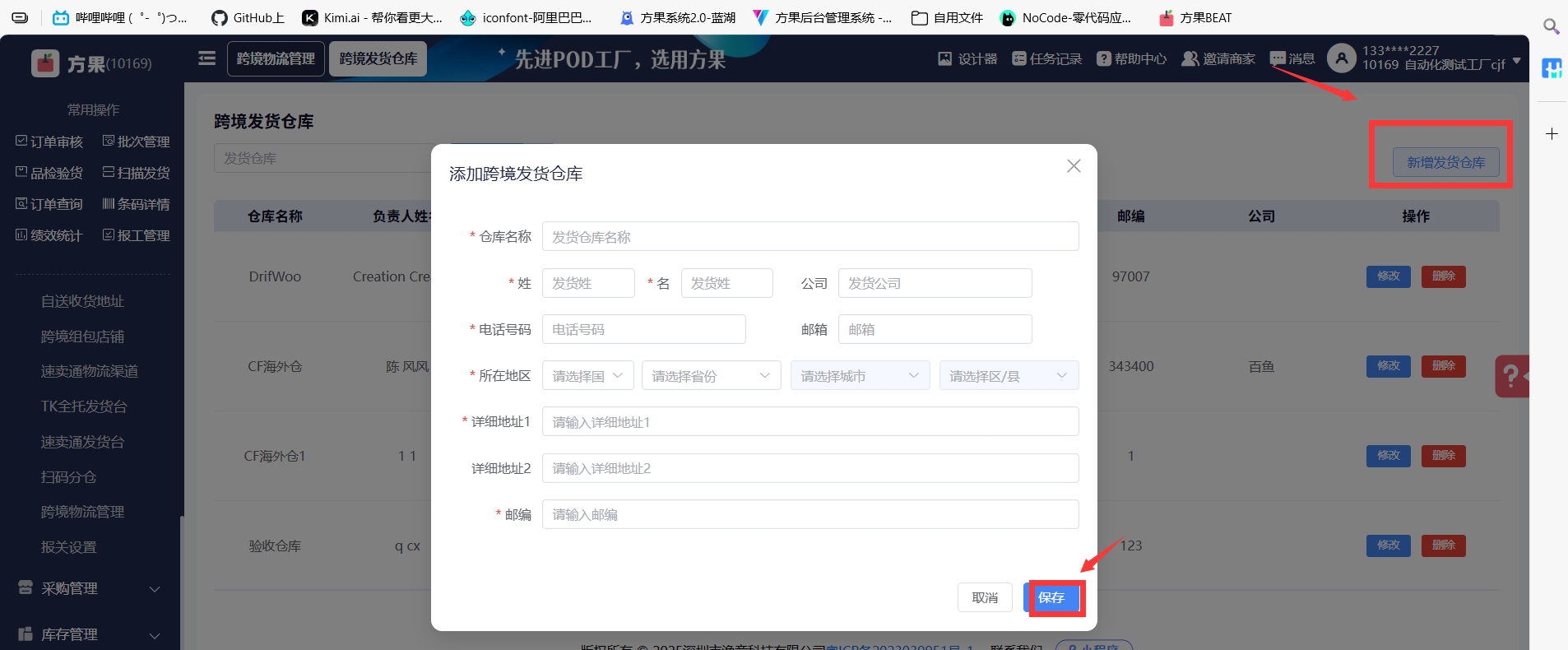
Task: Open 自送收货地址 in sidebar
Action: pos(82,301)
